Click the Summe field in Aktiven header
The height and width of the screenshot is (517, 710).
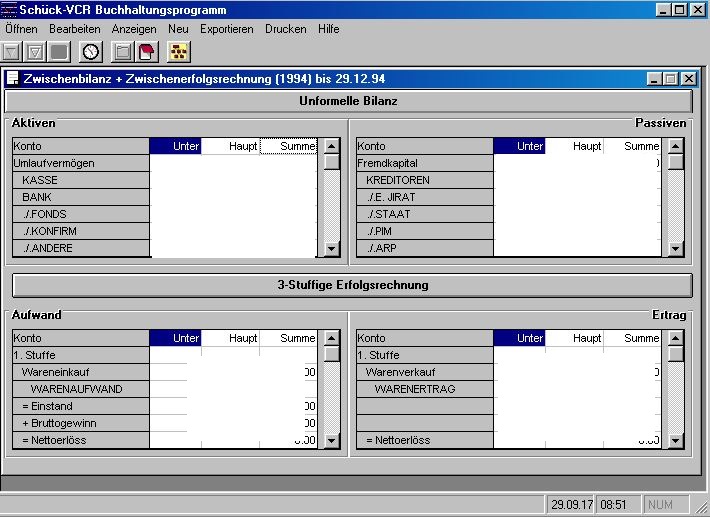288,146
